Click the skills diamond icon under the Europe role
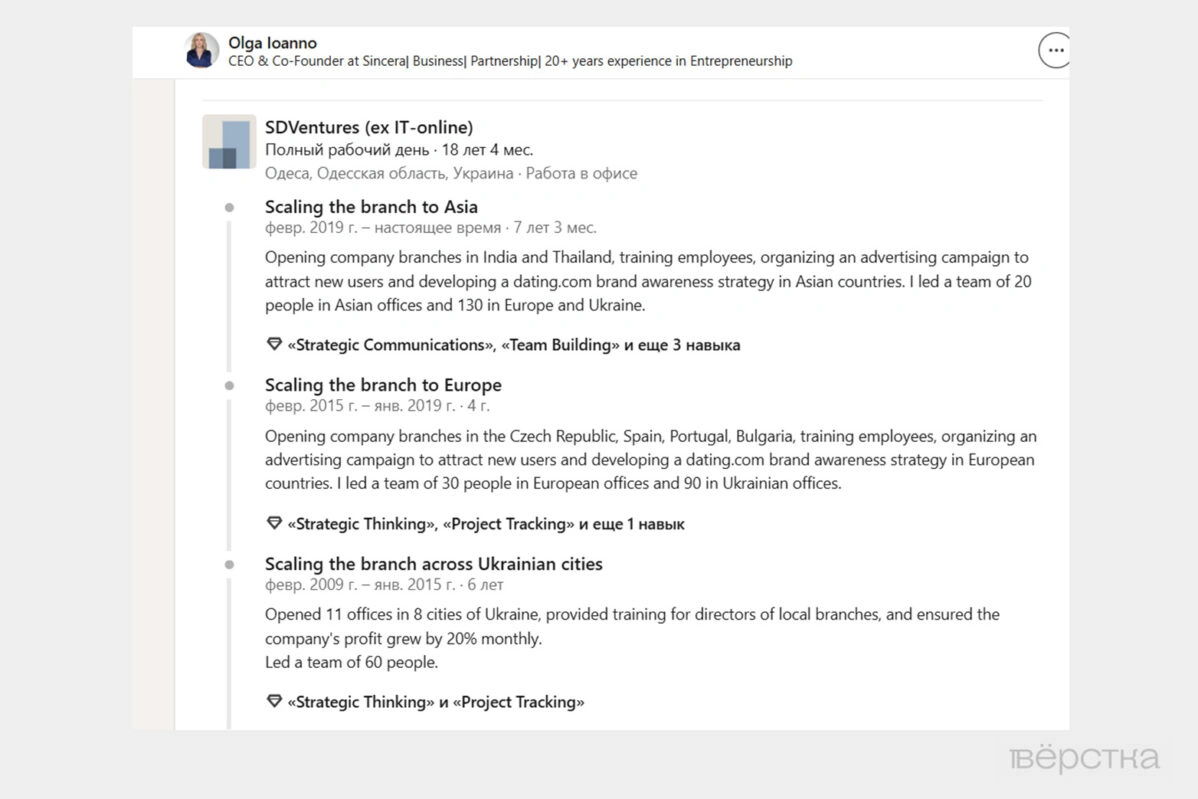1198x799 pixels. tap(274, 523)
